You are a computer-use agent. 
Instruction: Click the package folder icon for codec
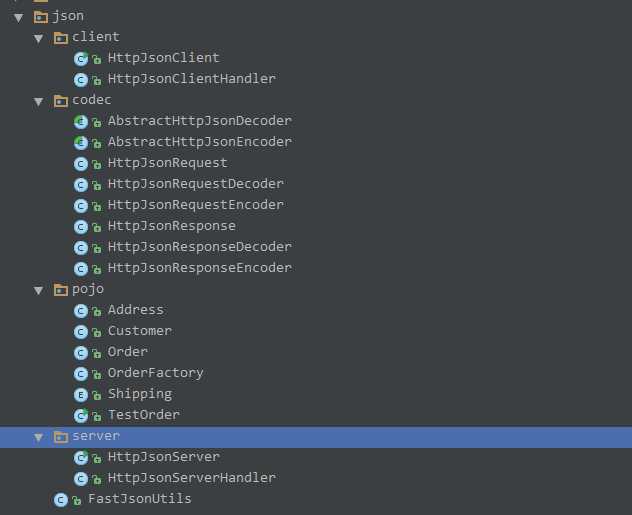[x=61, y=100]
